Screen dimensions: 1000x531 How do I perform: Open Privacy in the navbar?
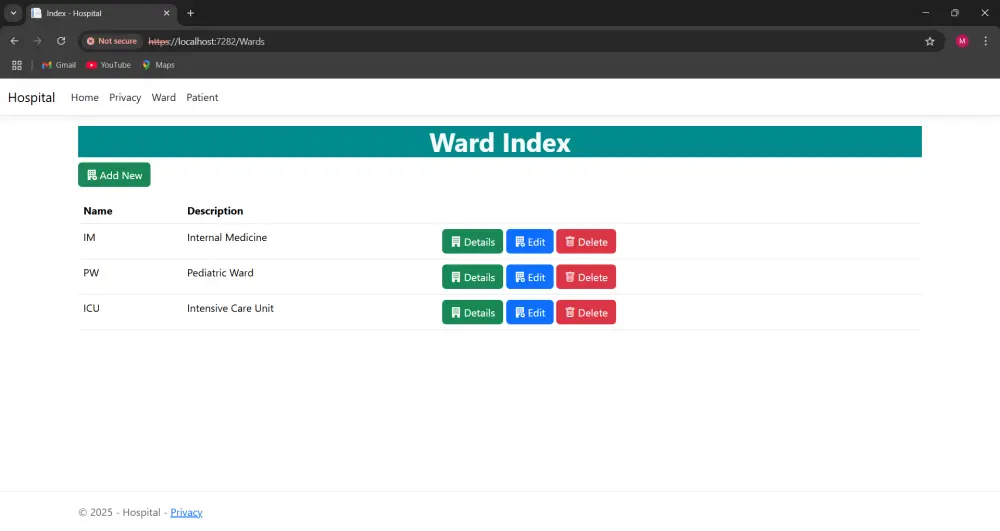(x=125, y=98)
